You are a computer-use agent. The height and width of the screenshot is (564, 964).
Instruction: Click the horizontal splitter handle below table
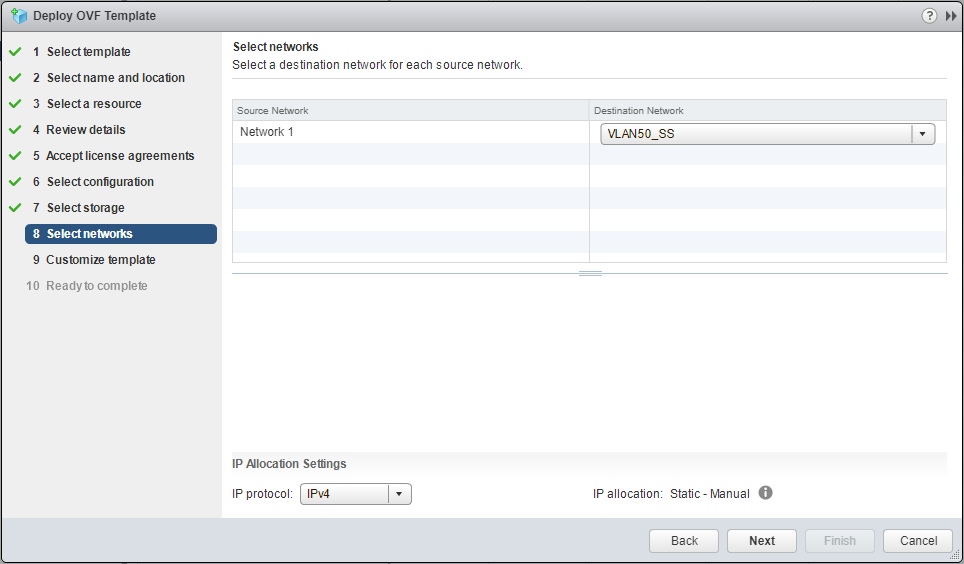pyautogui.click(x=590, y=273)
